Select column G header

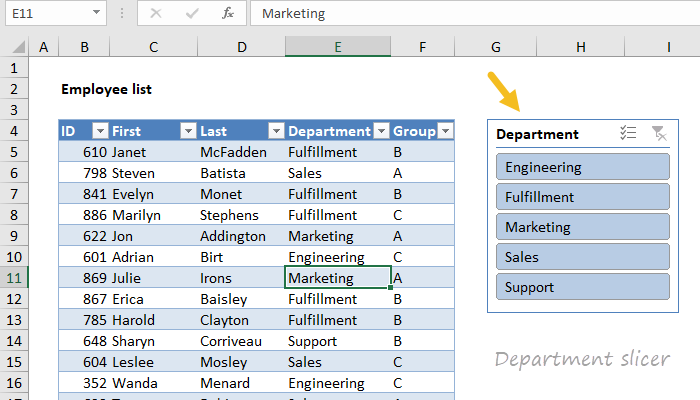coord(496,47)
